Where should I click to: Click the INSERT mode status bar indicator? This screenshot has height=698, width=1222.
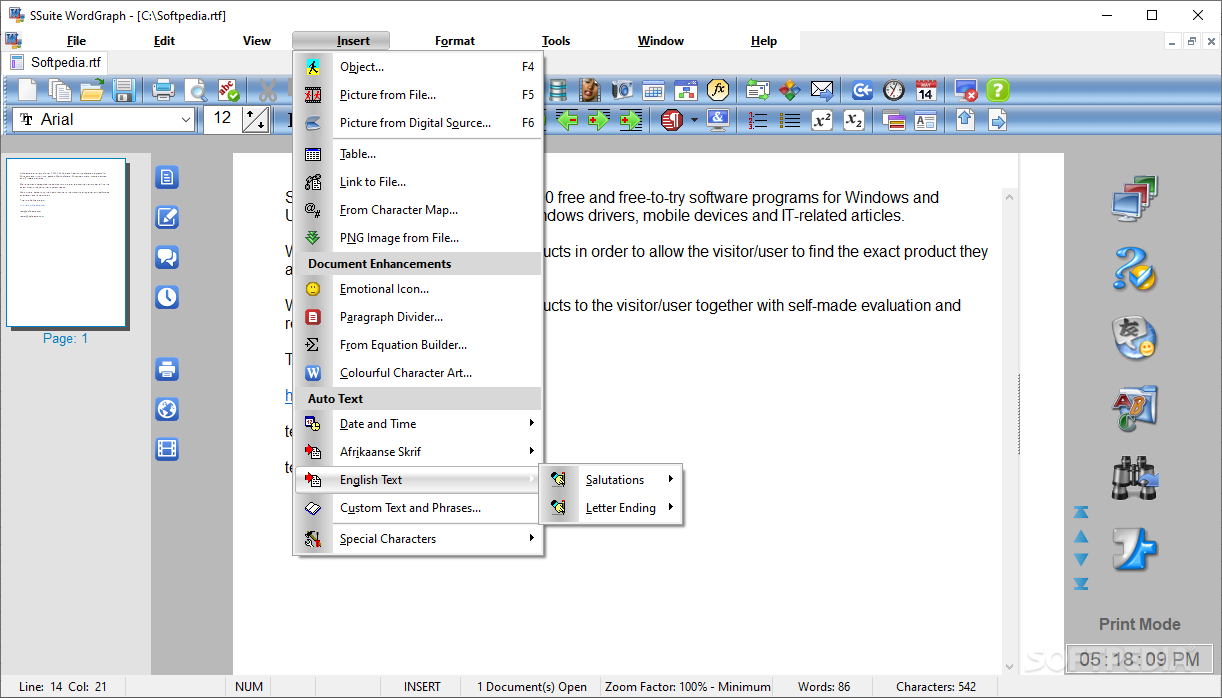coord(422,687)
